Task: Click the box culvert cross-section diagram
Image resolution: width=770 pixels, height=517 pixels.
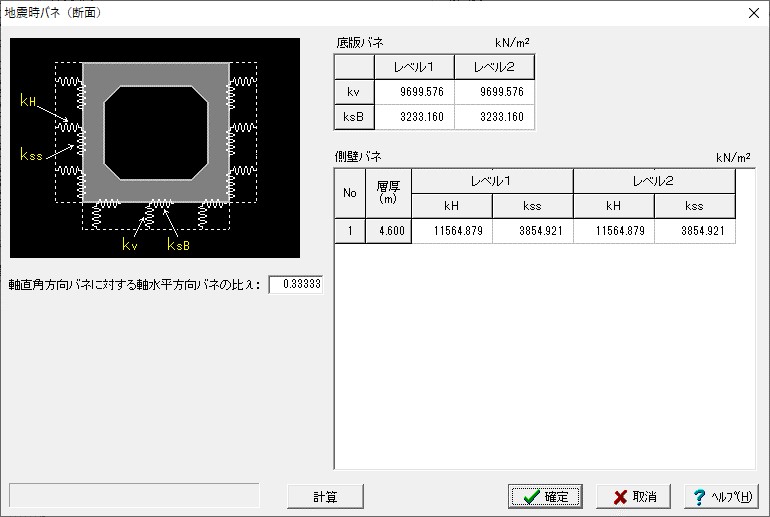Action: click(x=155, y=148)
